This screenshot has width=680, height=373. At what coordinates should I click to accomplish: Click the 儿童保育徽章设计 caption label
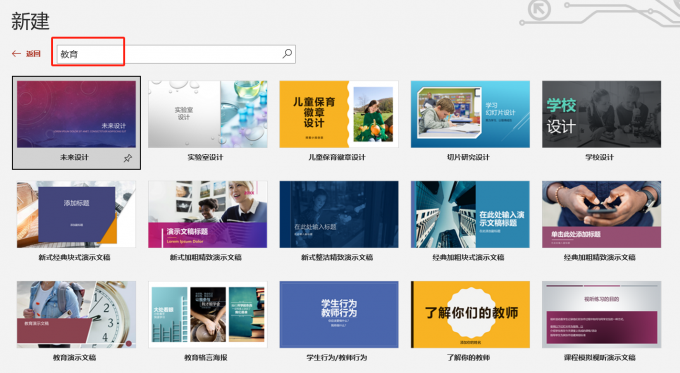(337, 157)
